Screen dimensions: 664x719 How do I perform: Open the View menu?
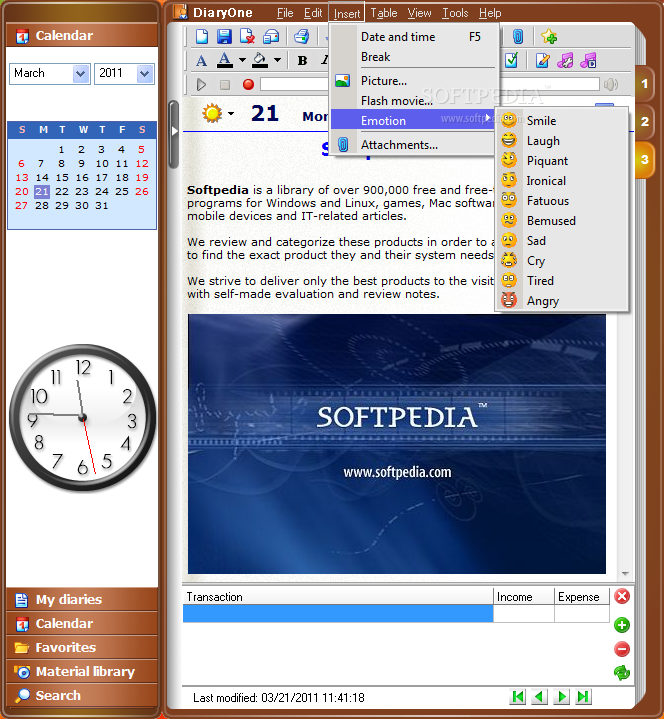419,13
